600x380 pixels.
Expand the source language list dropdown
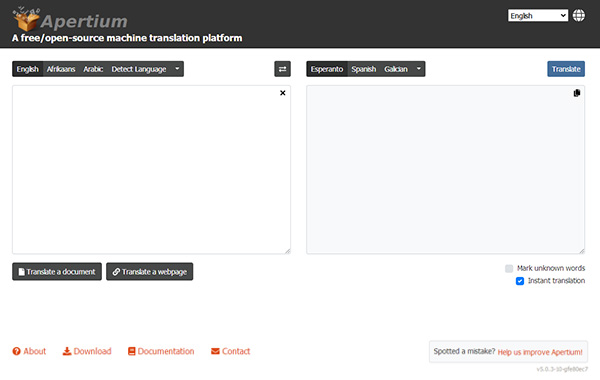(177, 69)
